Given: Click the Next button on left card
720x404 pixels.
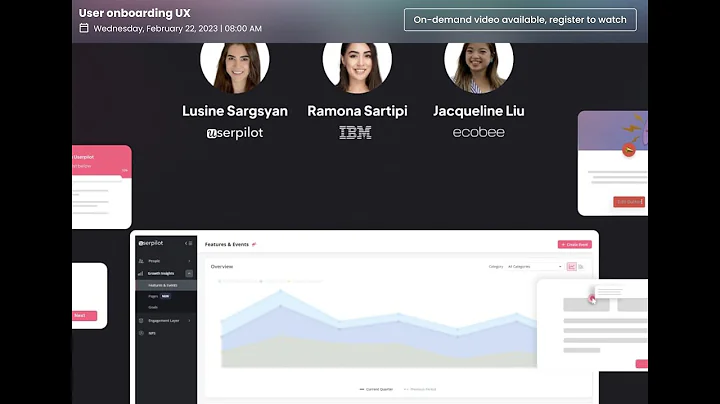Looking at the screenshot, I should click(x=84, y=316).
